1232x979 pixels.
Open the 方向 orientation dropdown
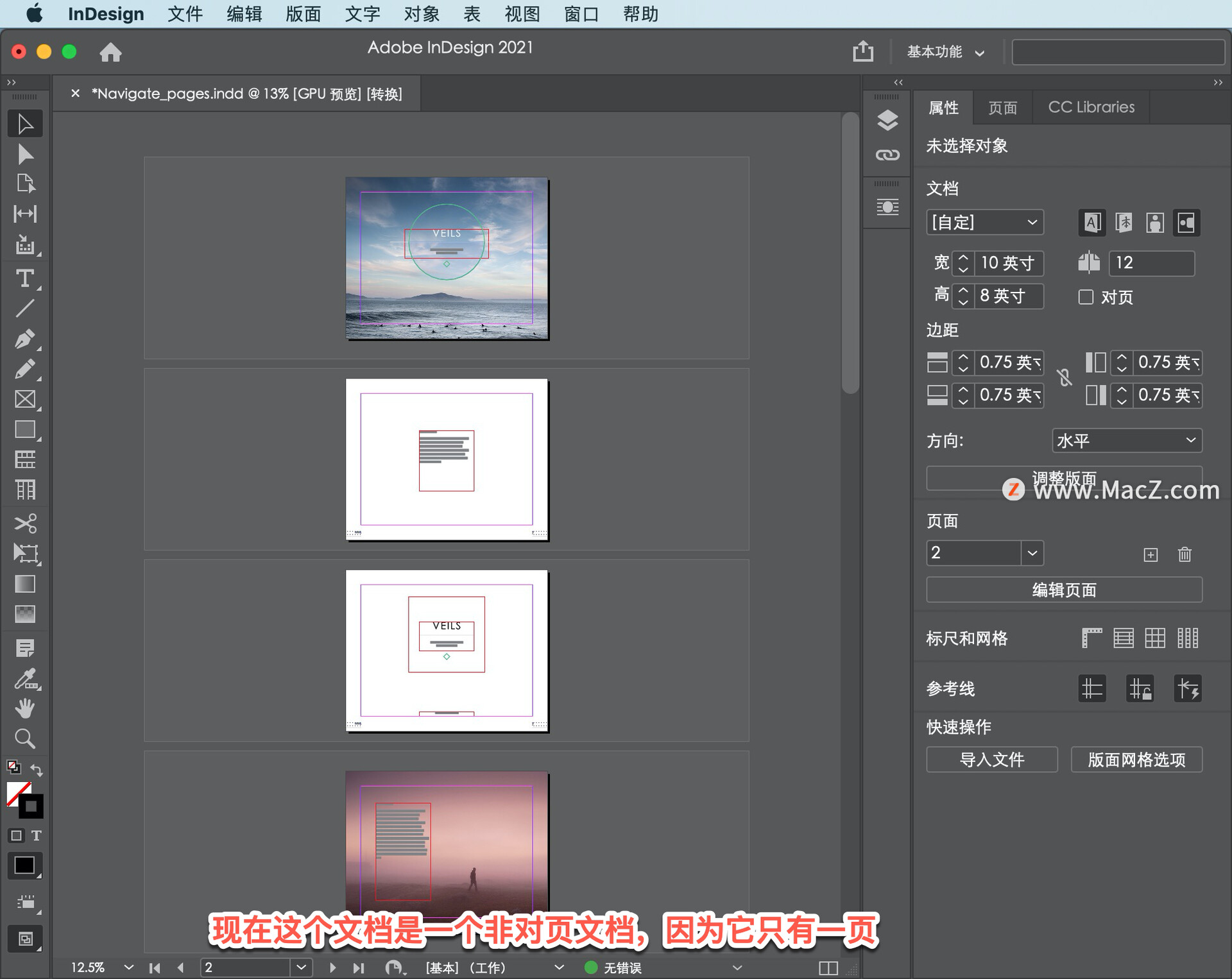click(x=1127, y=440)
